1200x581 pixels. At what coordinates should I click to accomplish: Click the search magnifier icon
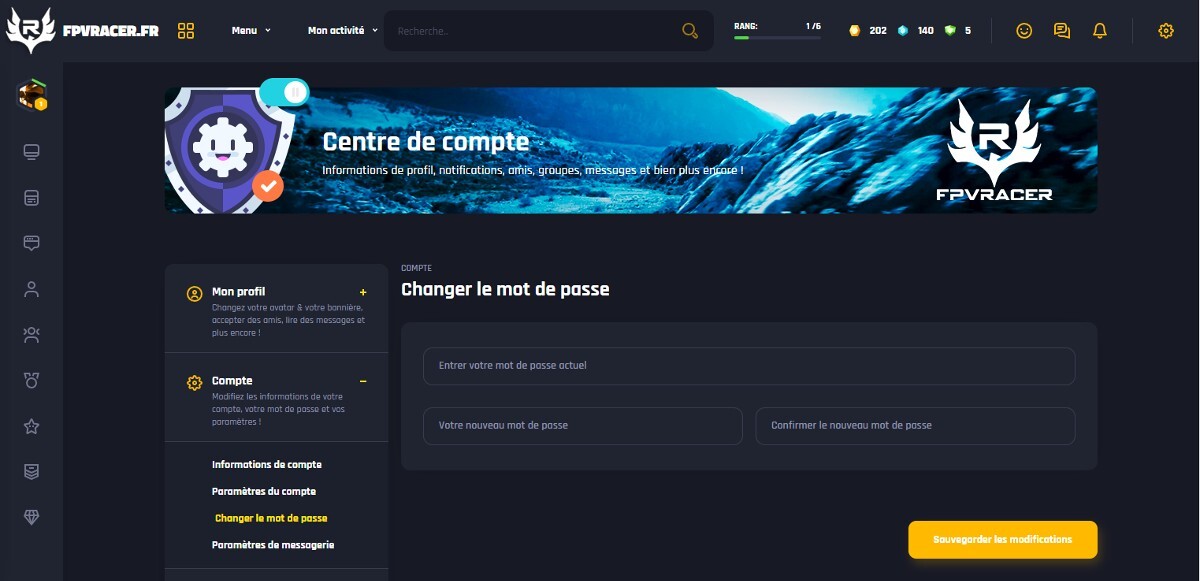pos(690,31)
